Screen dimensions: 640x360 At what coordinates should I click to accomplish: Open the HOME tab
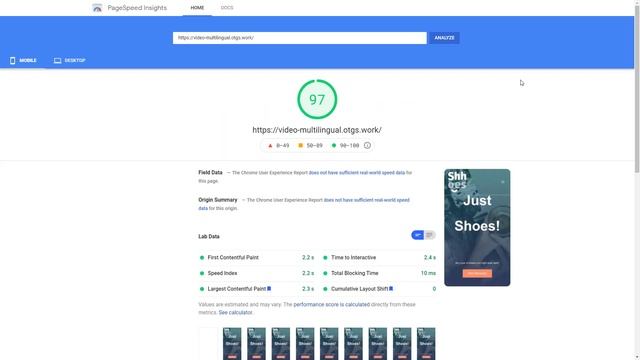point(197,8)
